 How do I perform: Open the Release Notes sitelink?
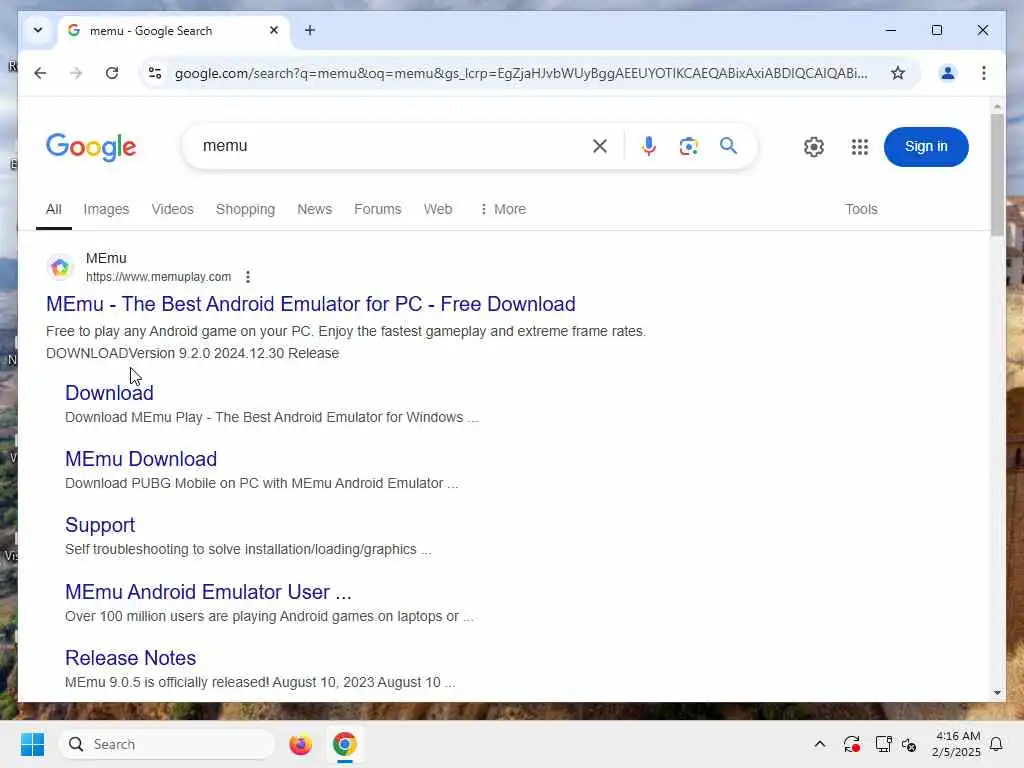[130, 658]
